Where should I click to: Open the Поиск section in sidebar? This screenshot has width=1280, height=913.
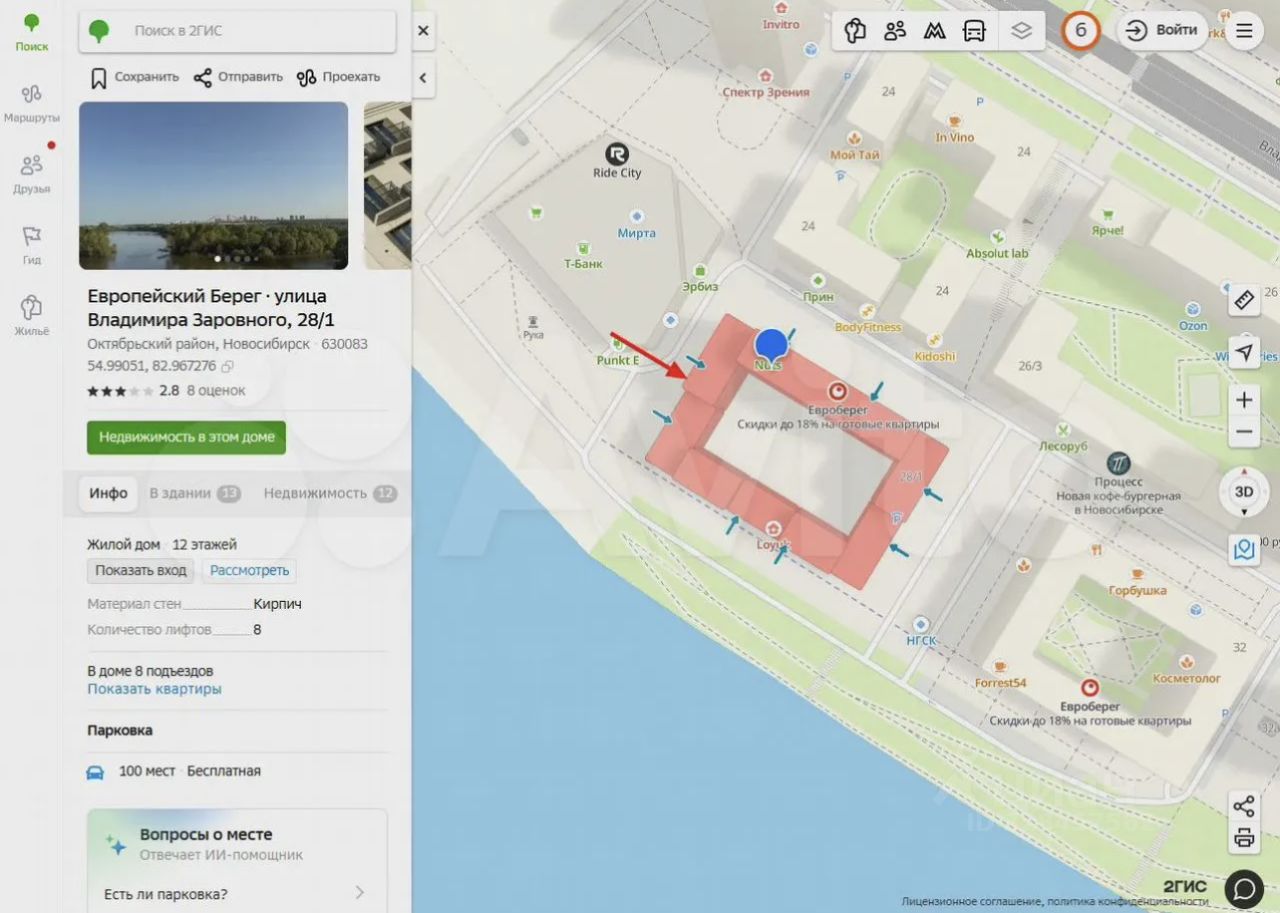[x=31, y=32]
